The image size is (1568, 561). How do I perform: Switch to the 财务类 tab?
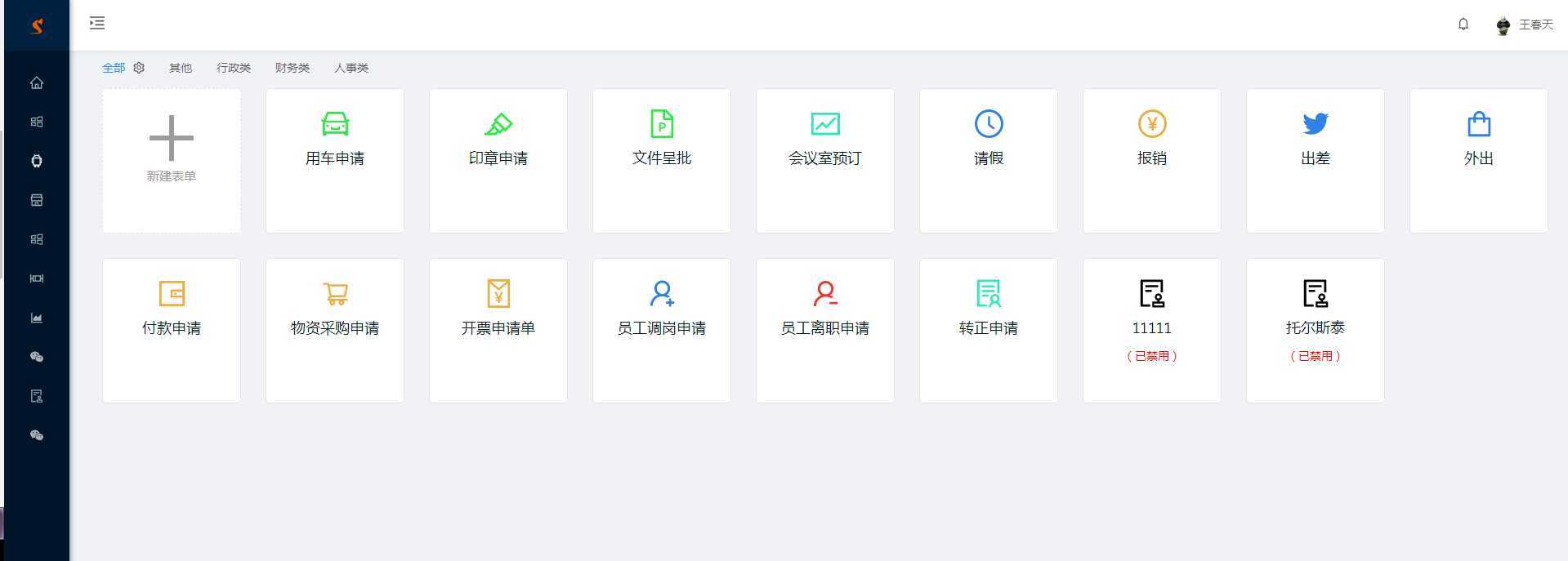click(x=293, y=68)
